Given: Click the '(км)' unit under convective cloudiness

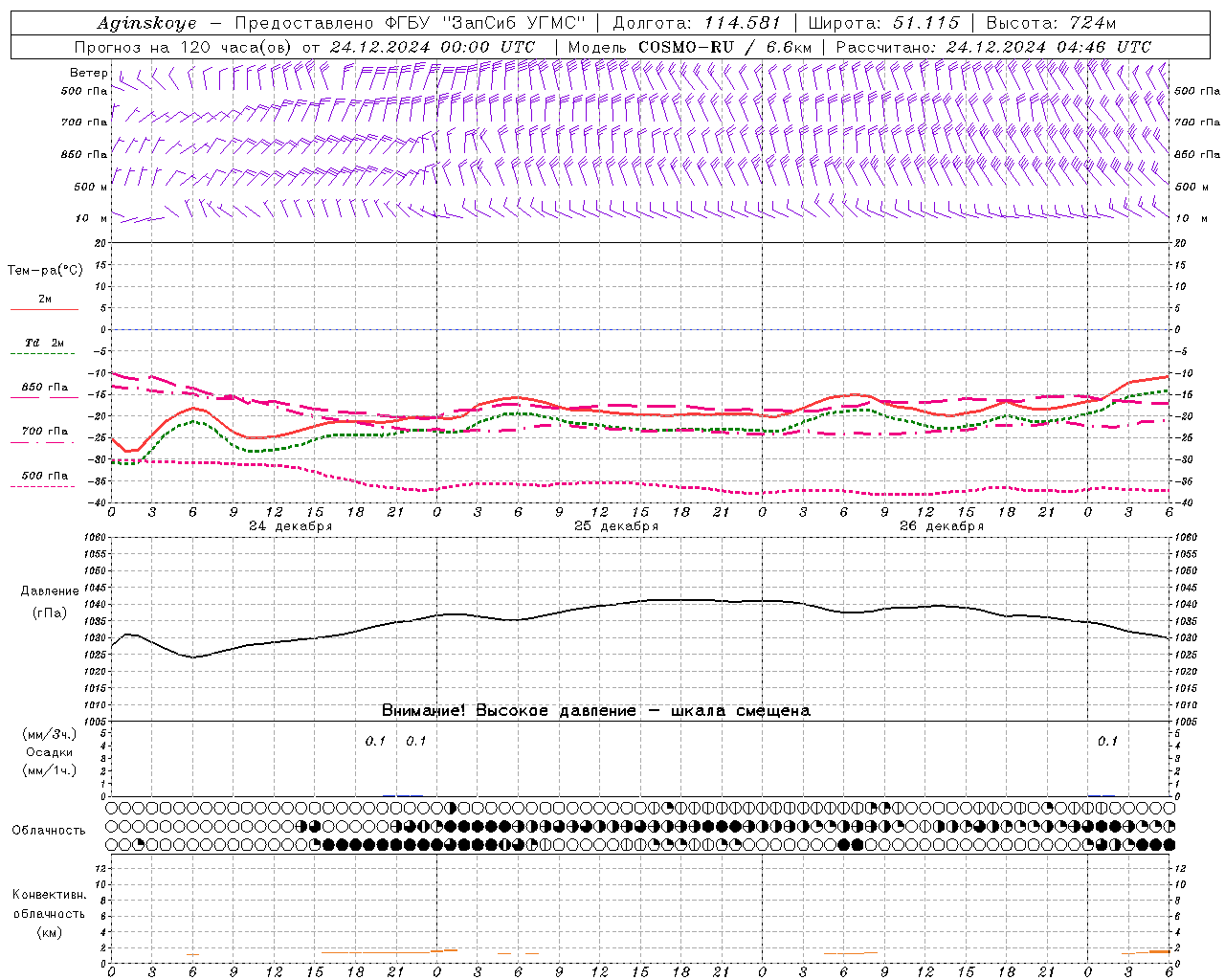Looking at the screenshot, I should pyautogui.click(x=49, y=932).
